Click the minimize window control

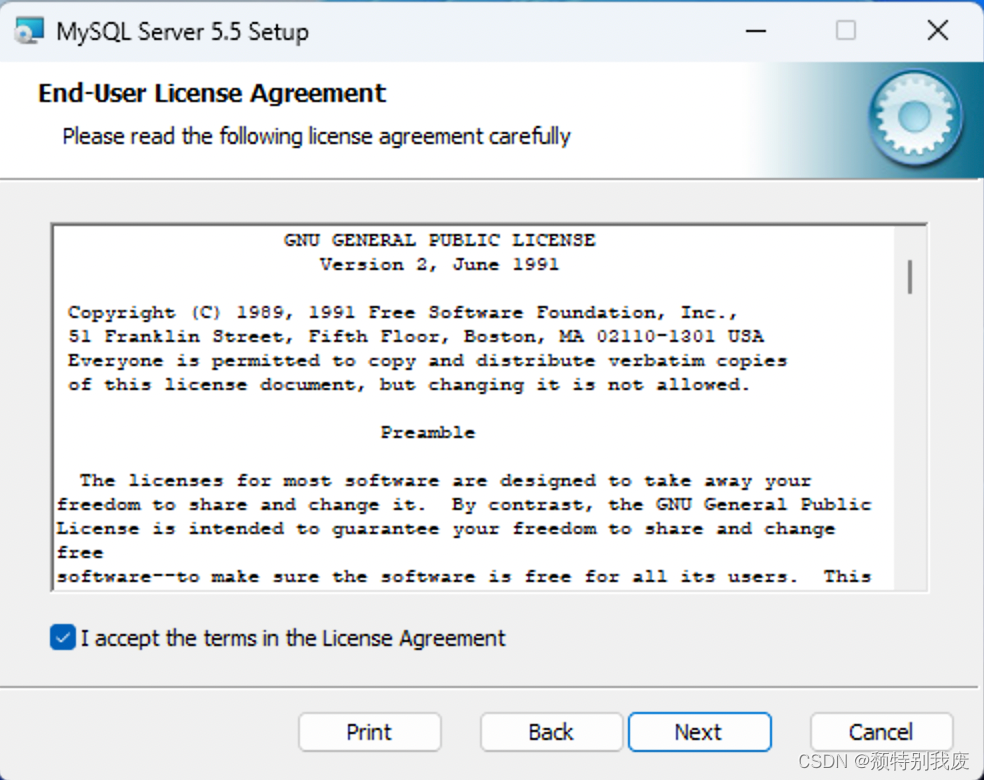[755, 30]
